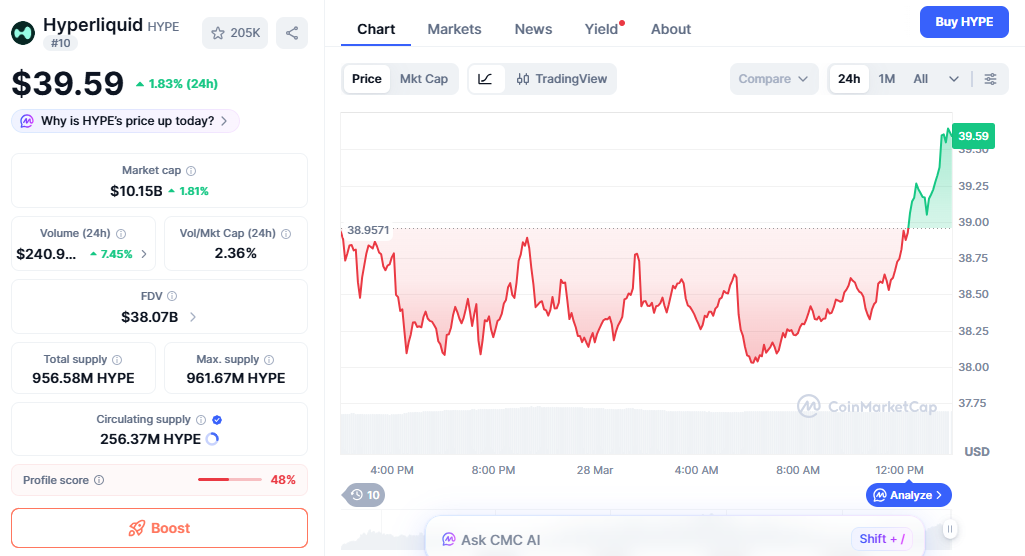Screen dimensions: 1025x556
Task: Click the Boost button
Action: (160, 528)
